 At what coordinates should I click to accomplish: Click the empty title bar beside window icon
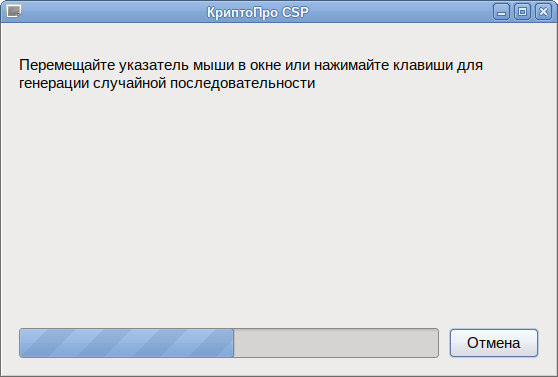pyautogui.click(x=107, y=12)
